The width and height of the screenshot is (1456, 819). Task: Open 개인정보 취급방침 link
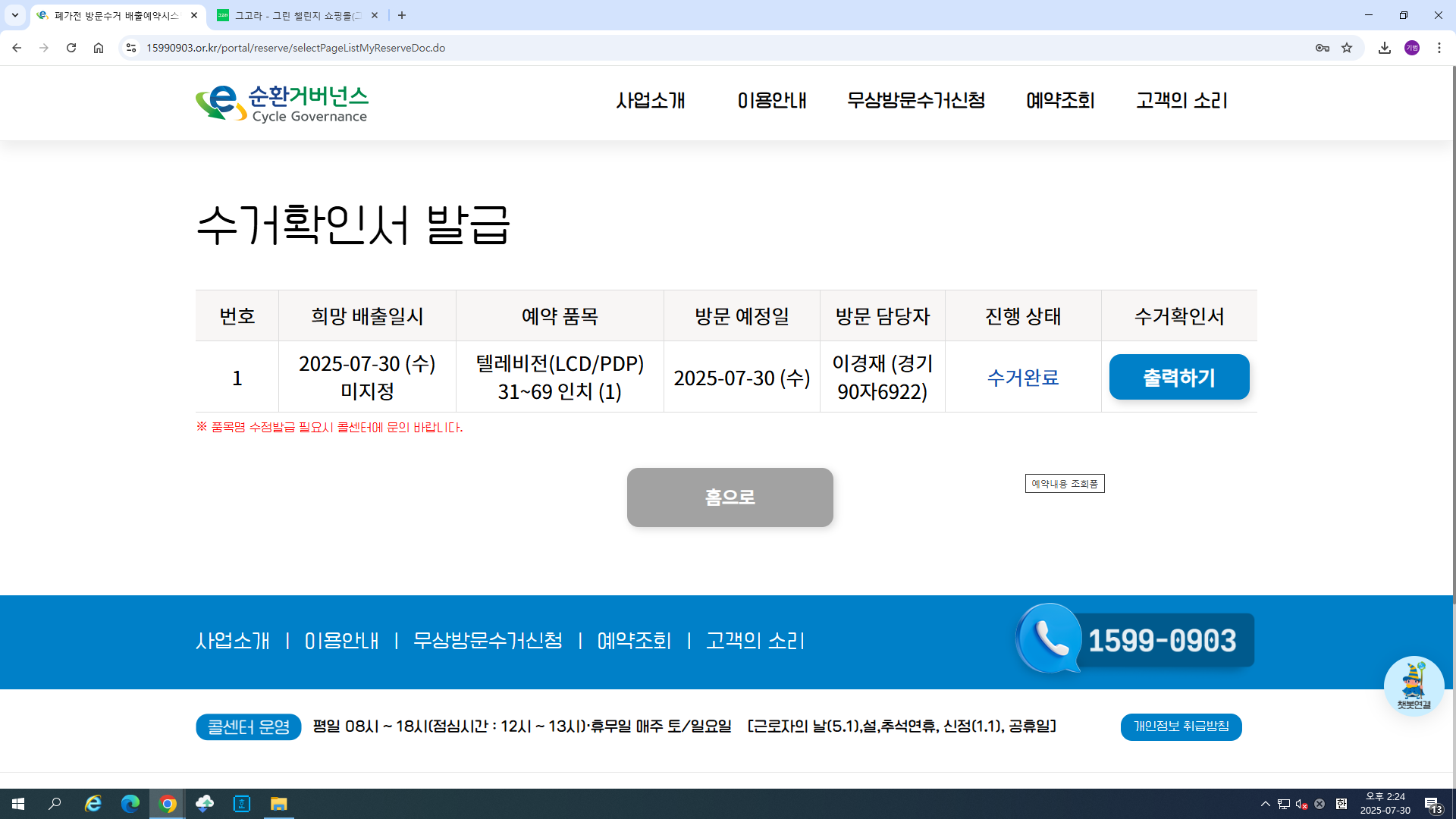[1181, 726]
